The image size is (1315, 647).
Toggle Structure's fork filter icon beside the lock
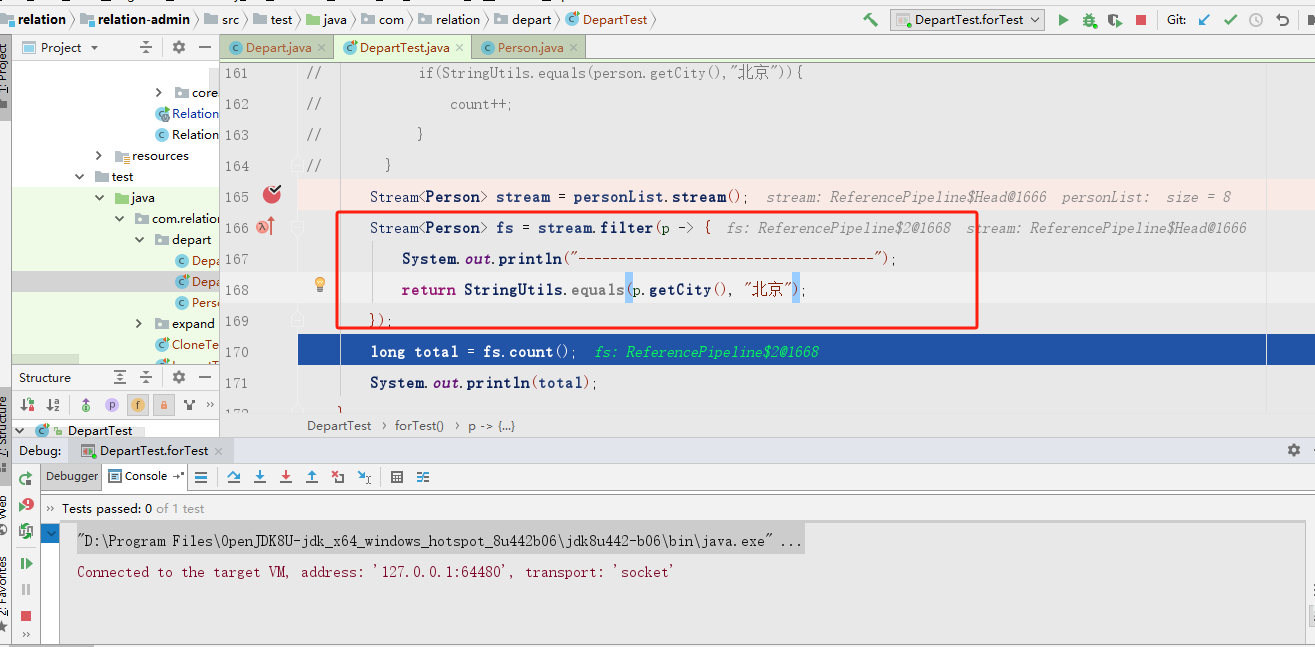(x=188, y=405)
